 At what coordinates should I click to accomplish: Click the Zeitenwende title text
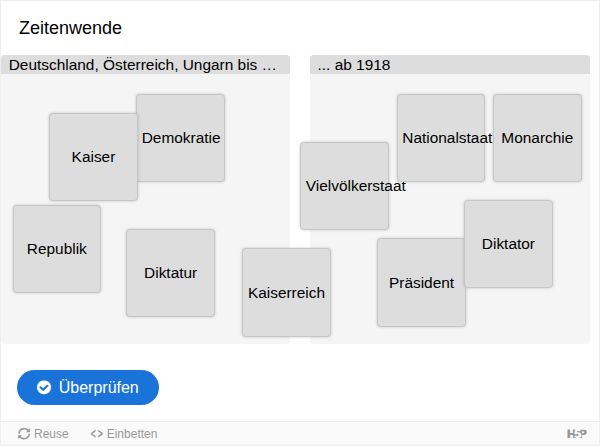click(70, 28)
